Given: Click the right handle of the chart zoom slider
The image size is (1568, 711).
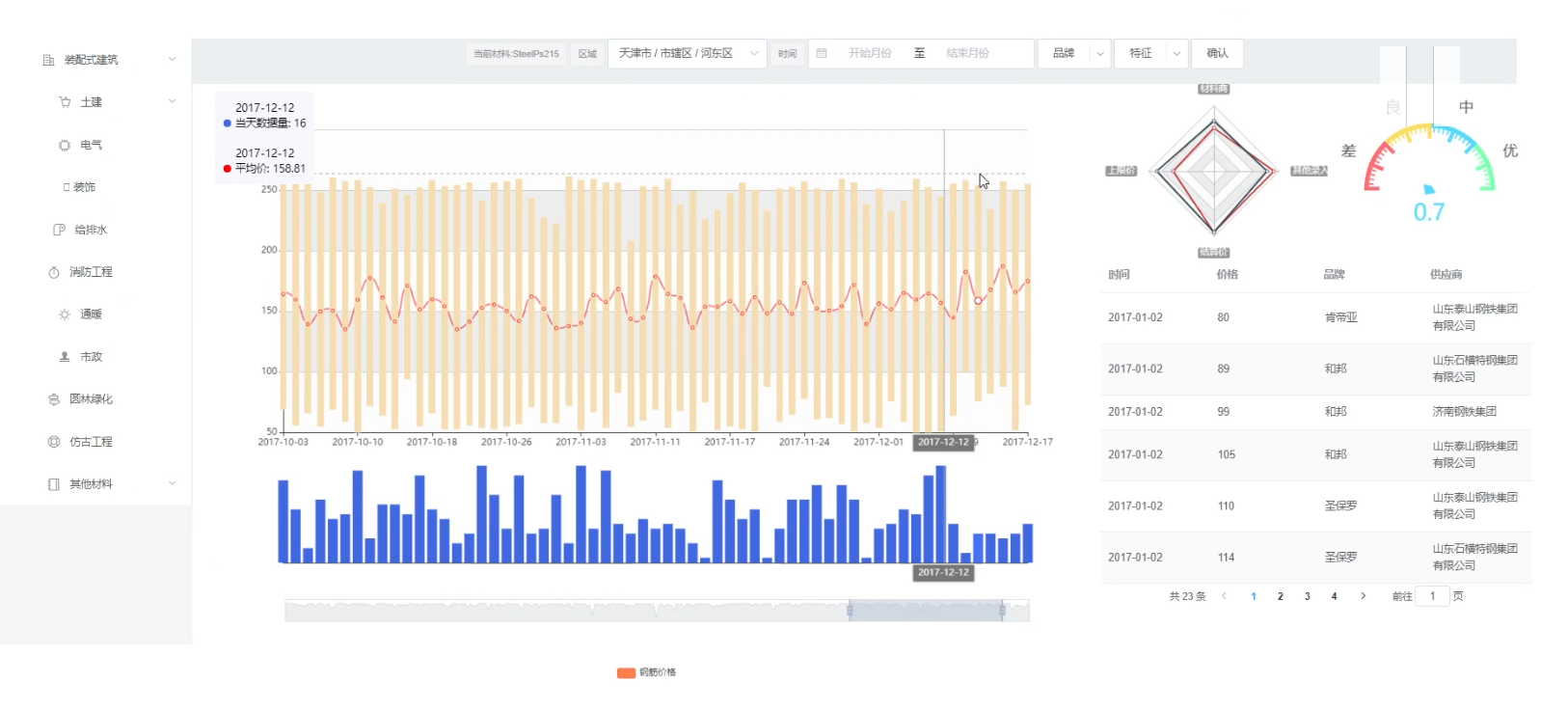Looking at the screenshot, I should [1002, 611].
